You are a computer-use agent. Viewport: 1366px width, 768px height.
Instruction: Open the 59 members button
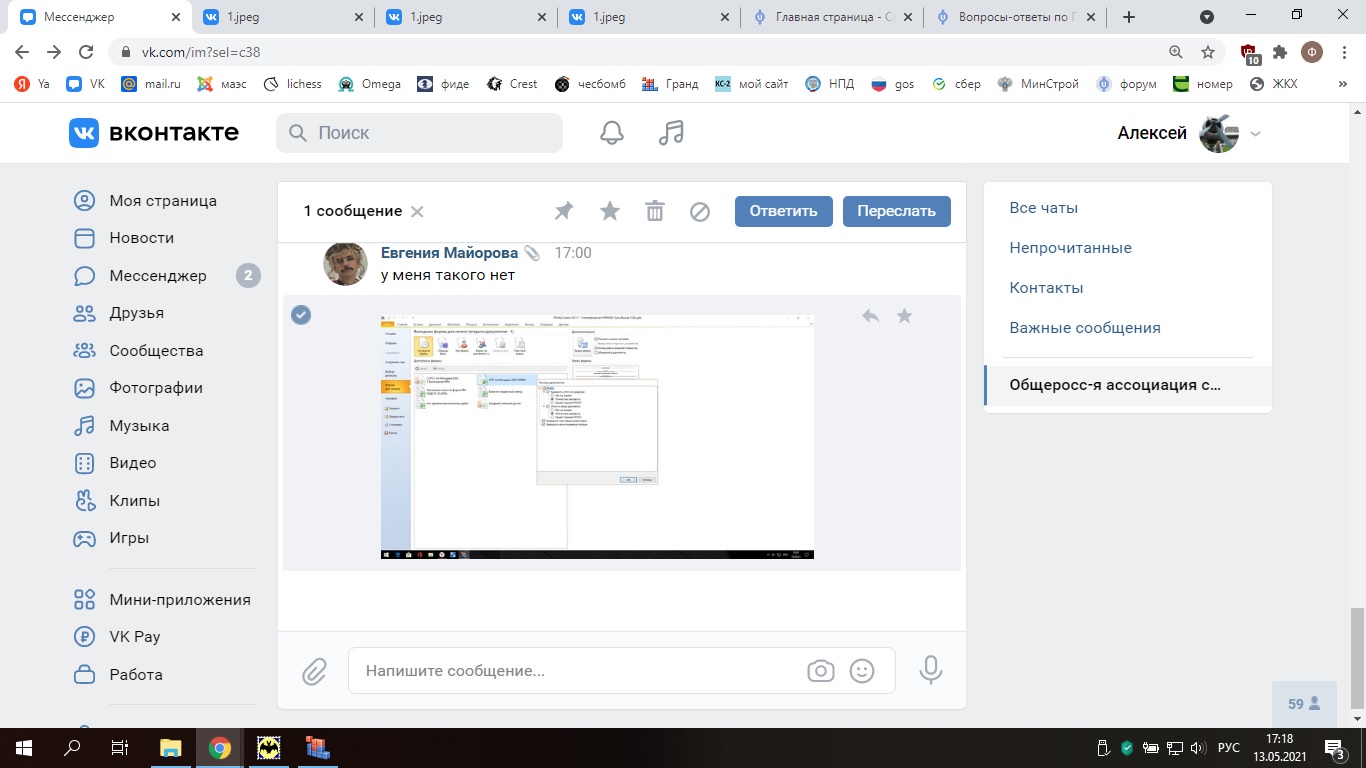(1304, 704)
